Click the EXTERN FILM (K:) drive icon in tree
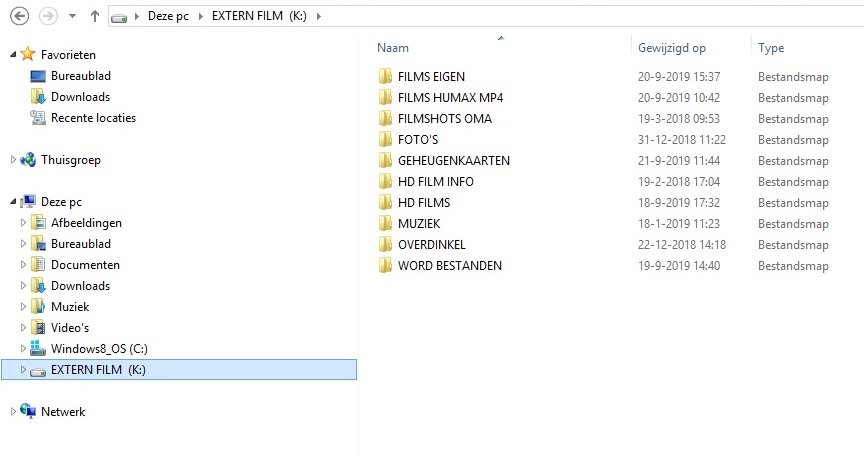The height and width of the screenshot is (456, 864). click(x=38, y=371)
